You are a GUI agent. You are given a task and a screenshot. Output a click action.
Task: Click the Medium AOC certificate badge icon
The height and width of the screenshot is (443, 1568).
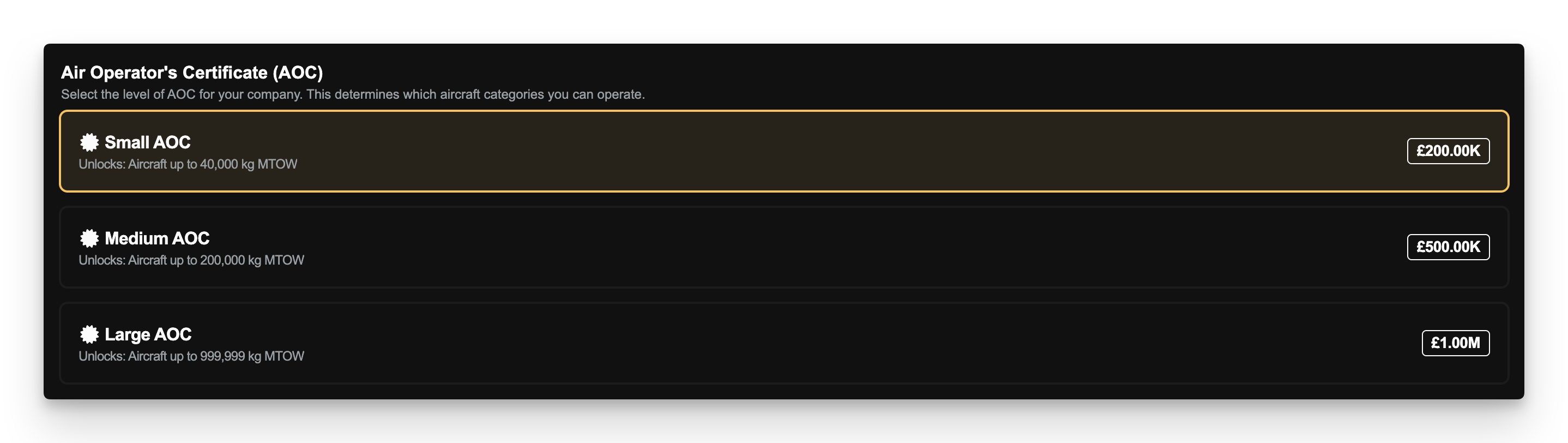coord(89,238)
